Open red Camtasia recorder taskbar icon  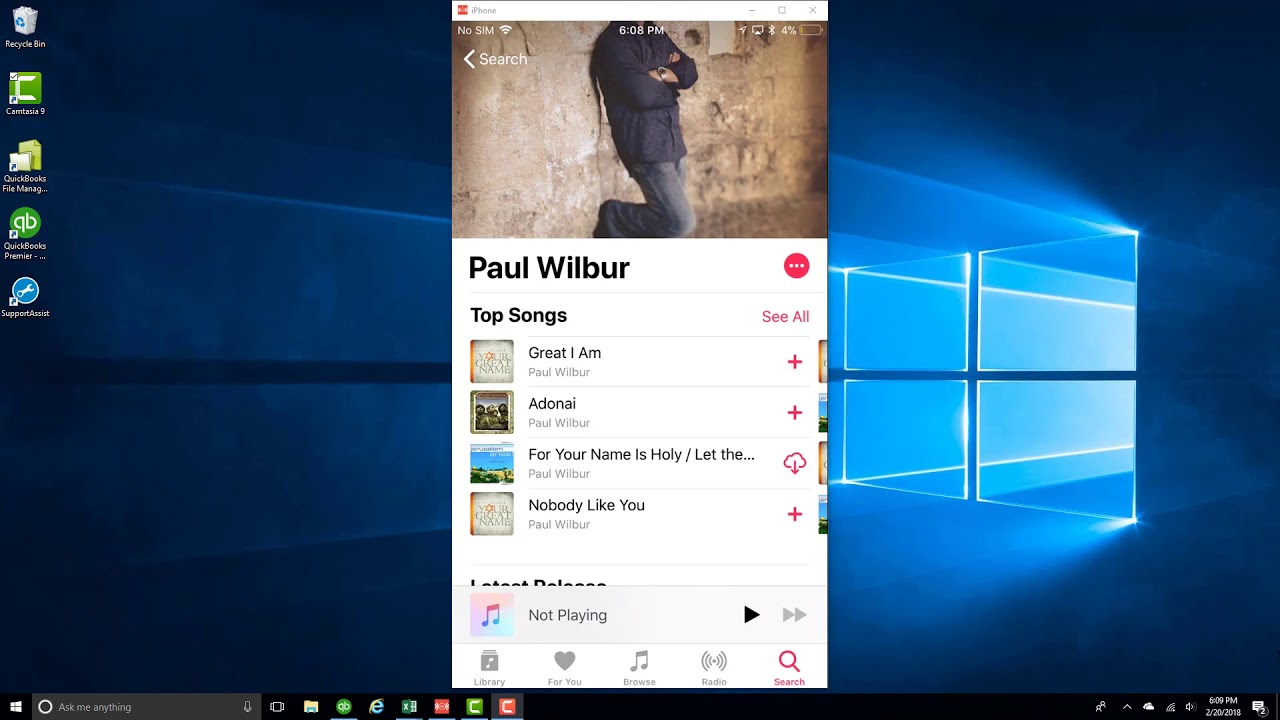[x=507, y=706]
